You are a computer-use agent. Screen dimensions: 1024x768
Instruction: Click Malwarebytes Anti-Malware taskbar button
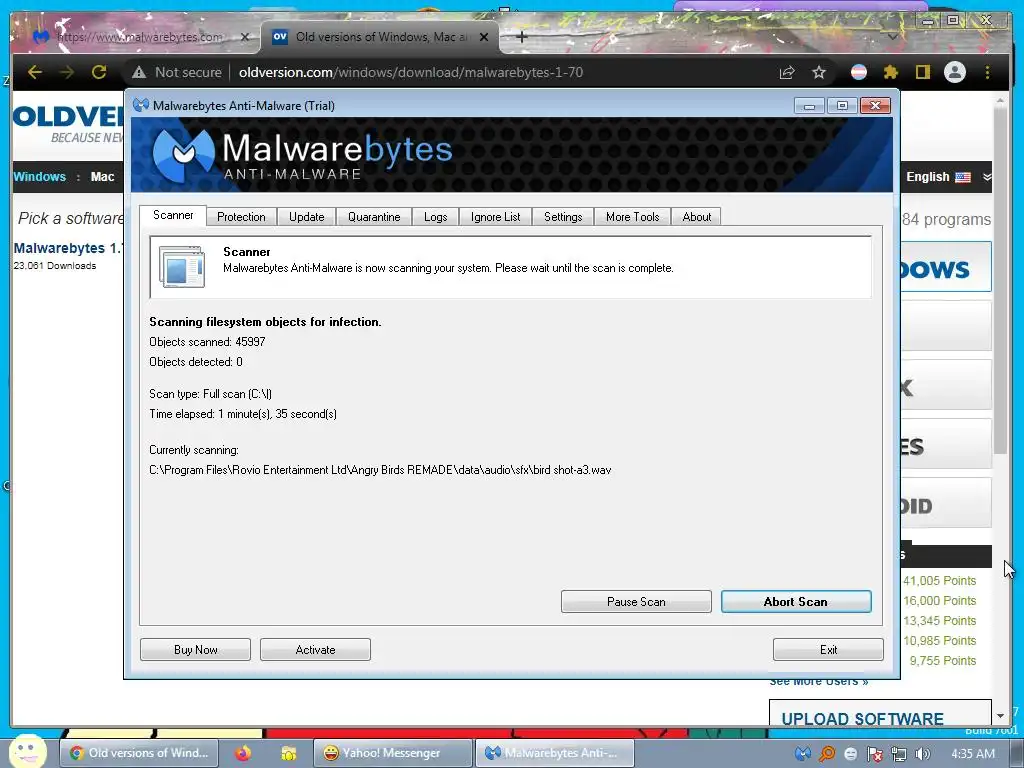(x=554, y=753)
